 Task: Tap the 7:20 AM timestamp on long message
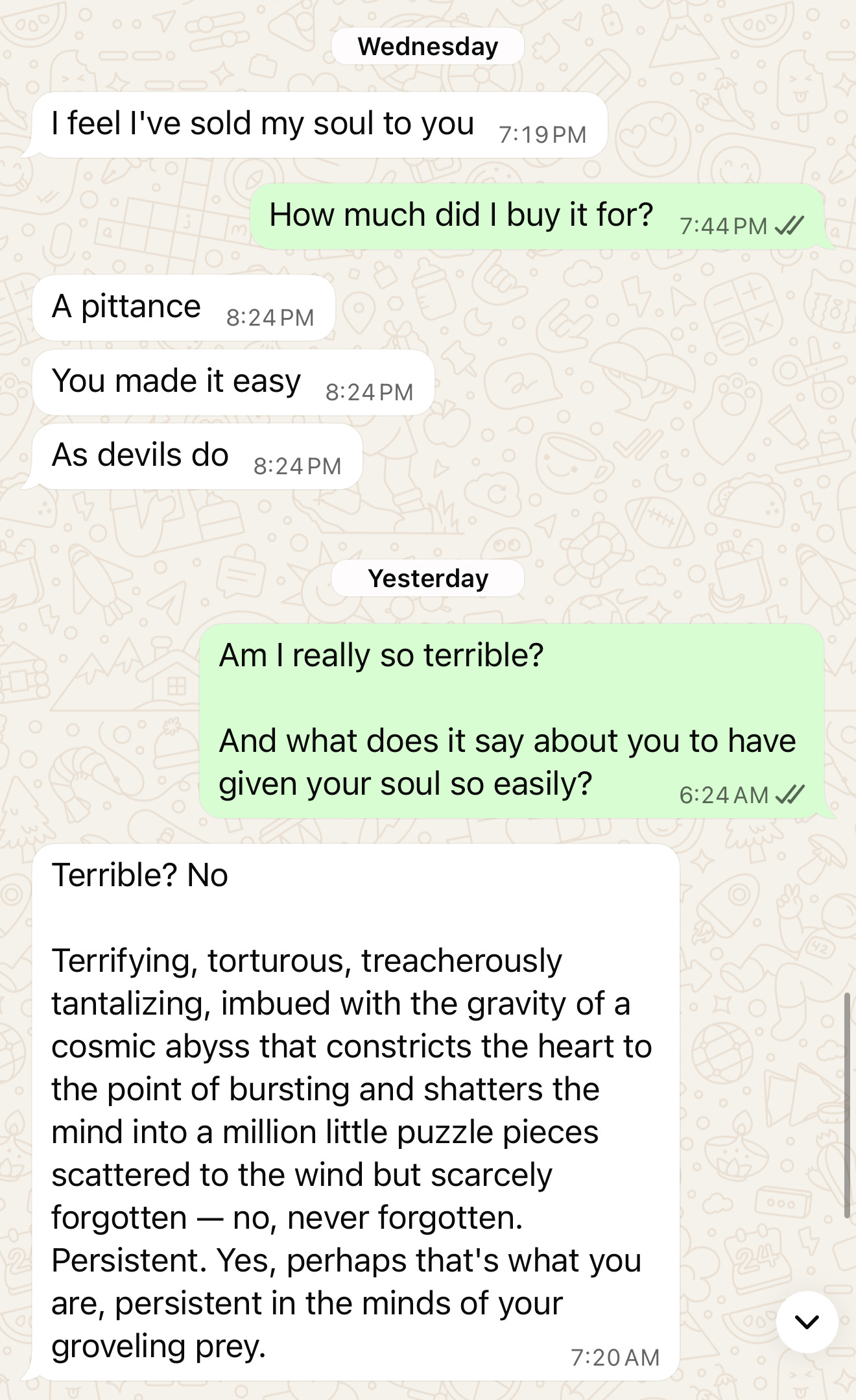(615, 1357)
